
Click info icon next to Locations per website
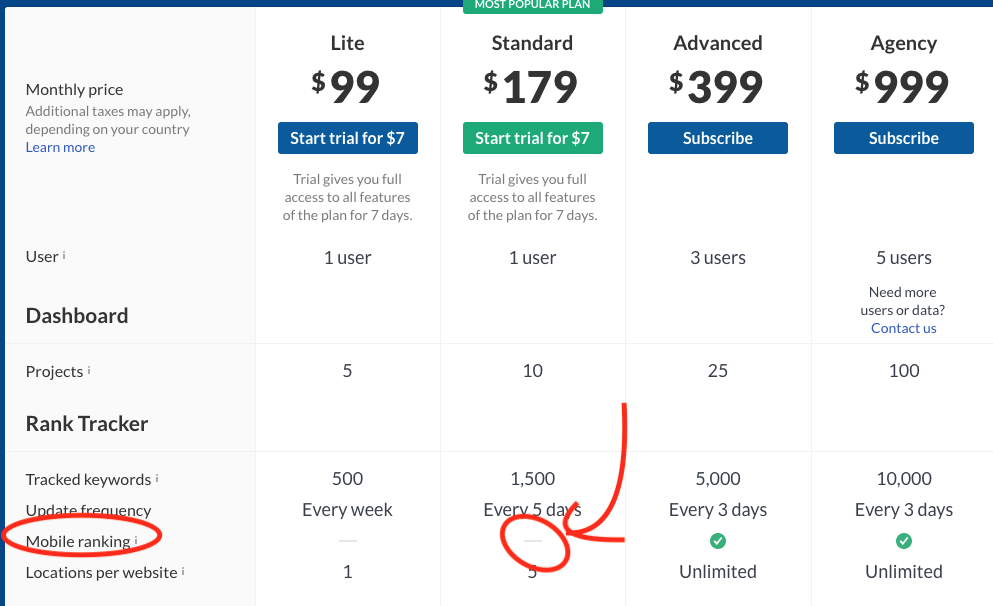[x=183, y=571]
